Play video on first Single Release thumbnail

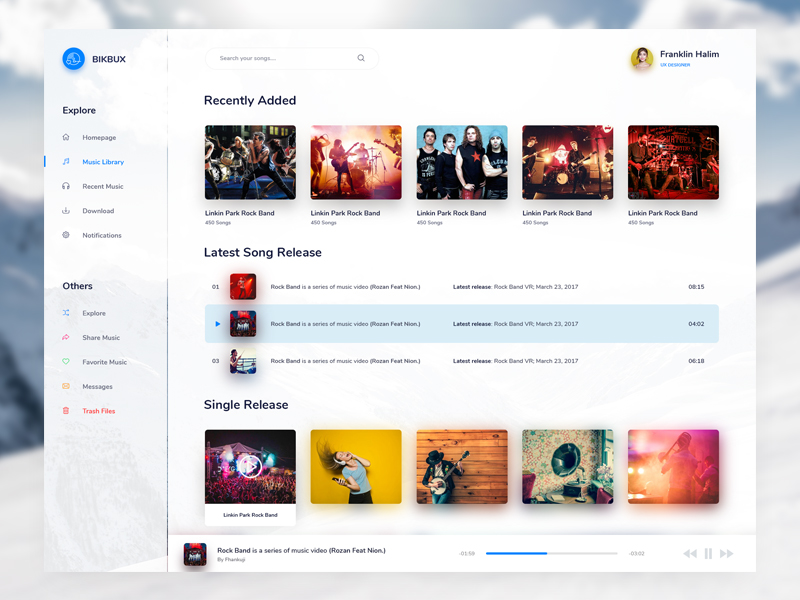tap(250, 465)
